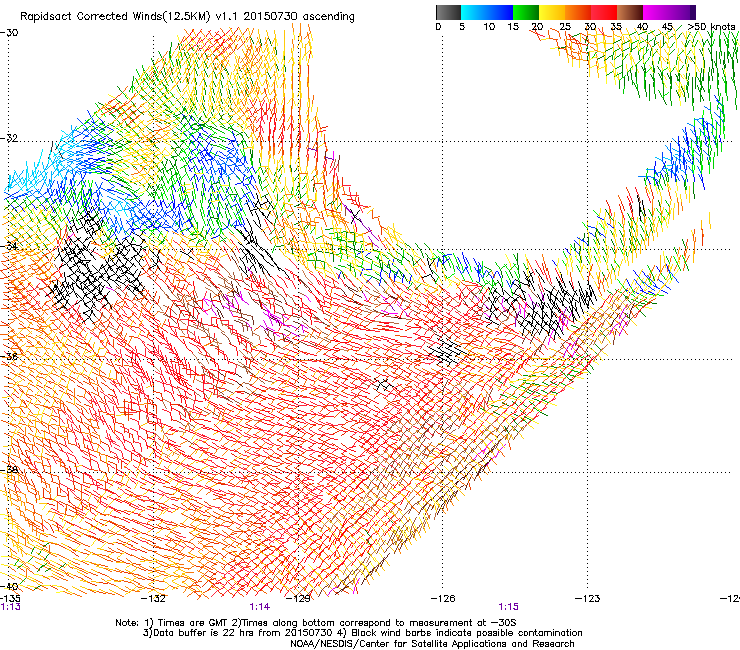Click the -38 latitude axis label
This screenshot has height=650, width=740.
pyautogui.click(x=9, y=470)
